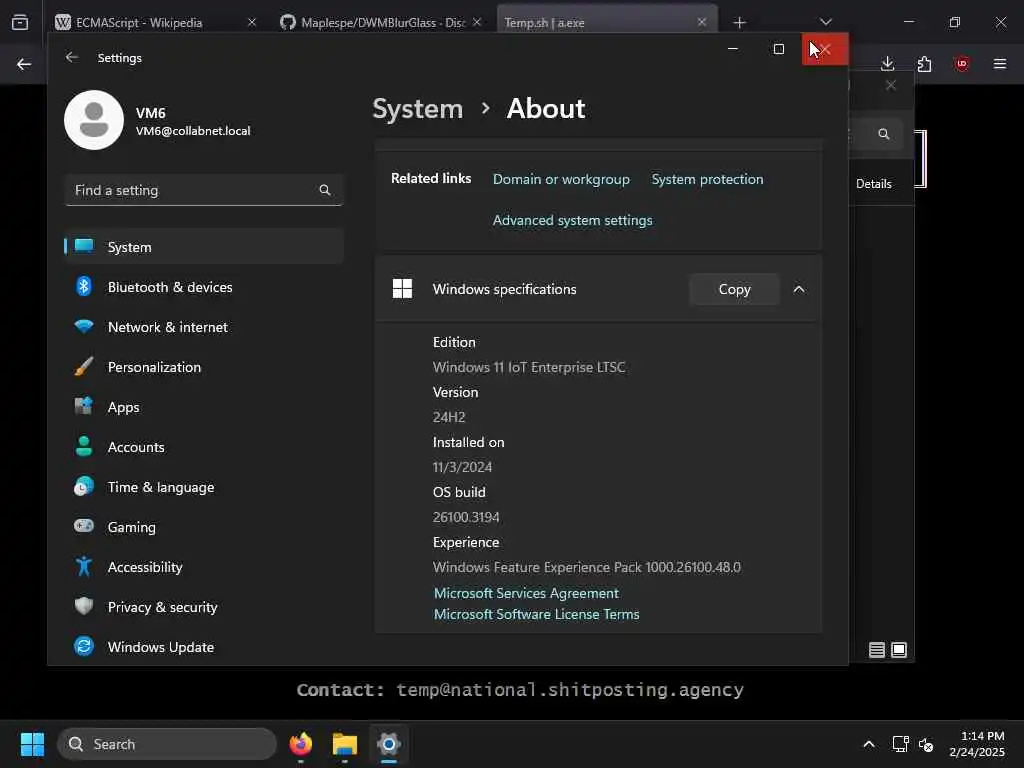This screenshot has width=1024, height=768.
Task: Open the uBlock Origin extension icon
Action: coord(961,64)
